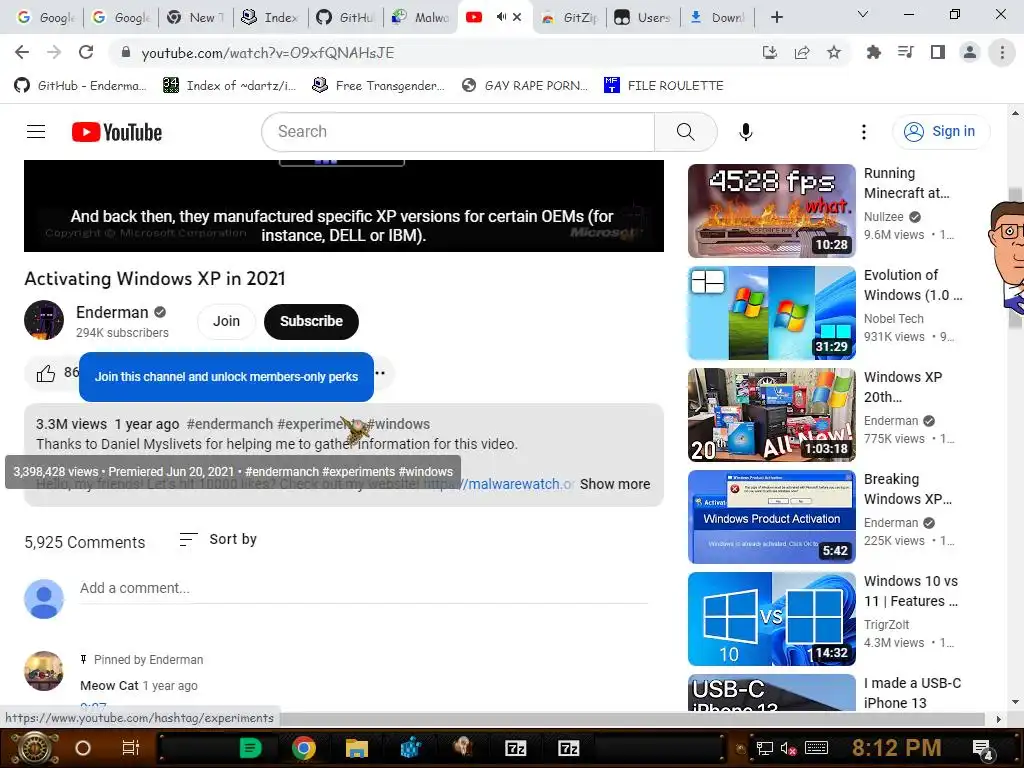The width and height of the screenshot is (1024, 768).
Task: Open Chrome profile avatar icon
Action: (970, 52)
